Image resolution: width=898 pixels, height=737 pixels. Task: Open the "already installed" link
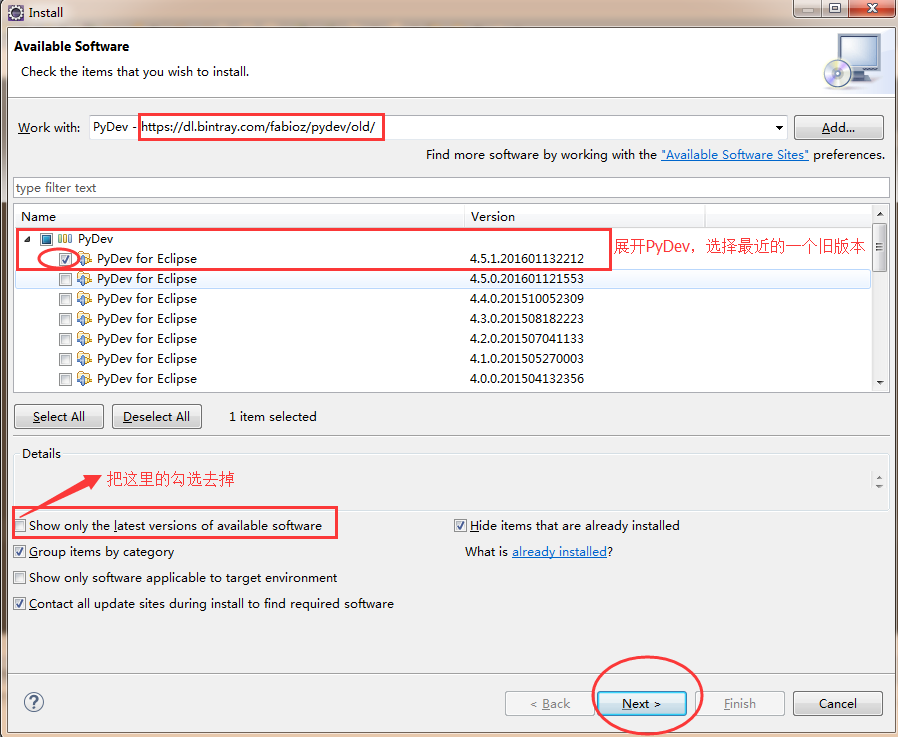(559, 551)
